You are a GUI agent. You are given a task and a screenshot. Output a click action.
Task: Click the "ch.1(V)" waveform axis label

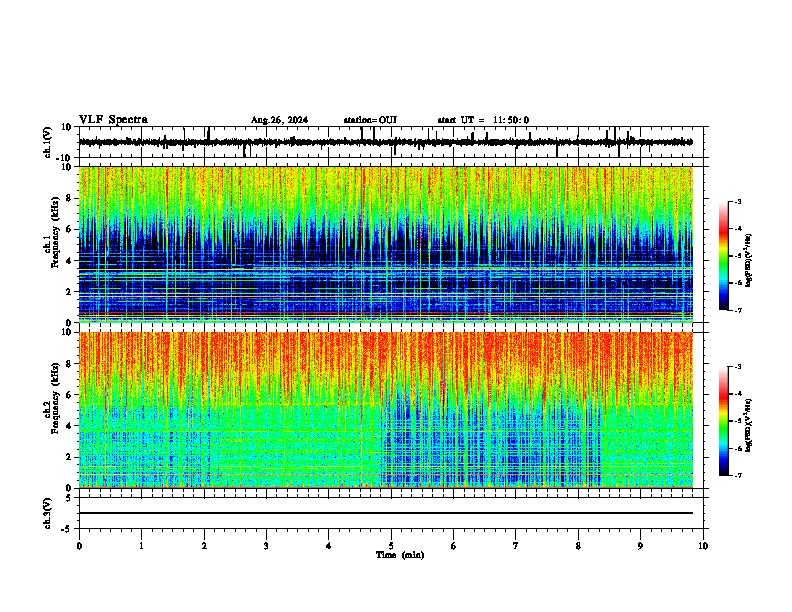point(49,142)
